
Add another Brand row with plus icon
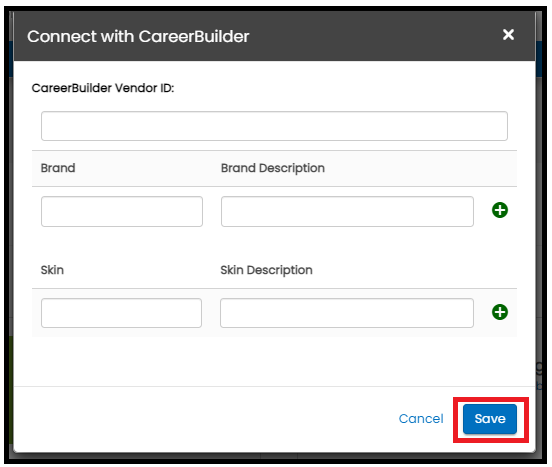500,210
